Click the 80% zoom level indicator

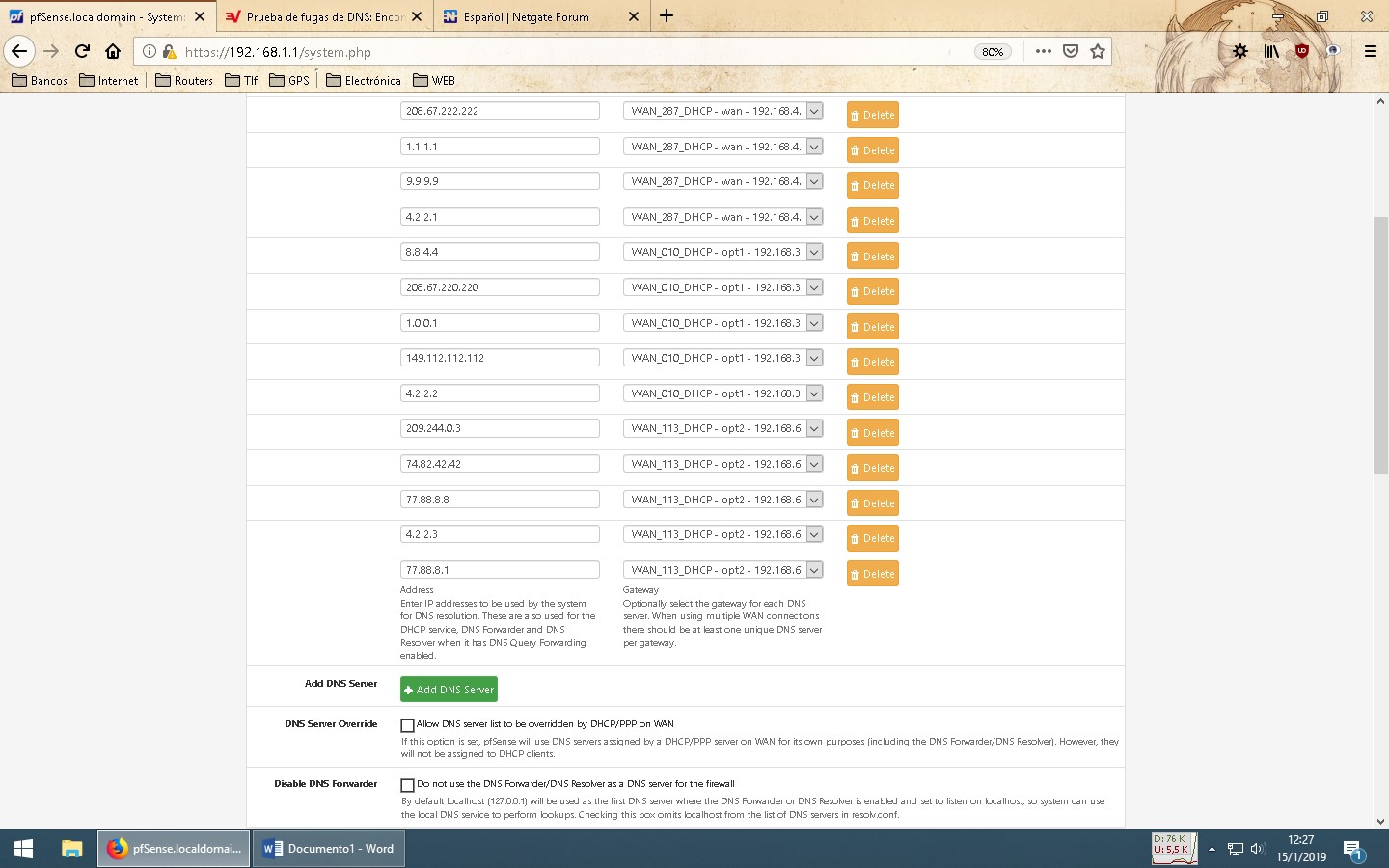(993, 52)
